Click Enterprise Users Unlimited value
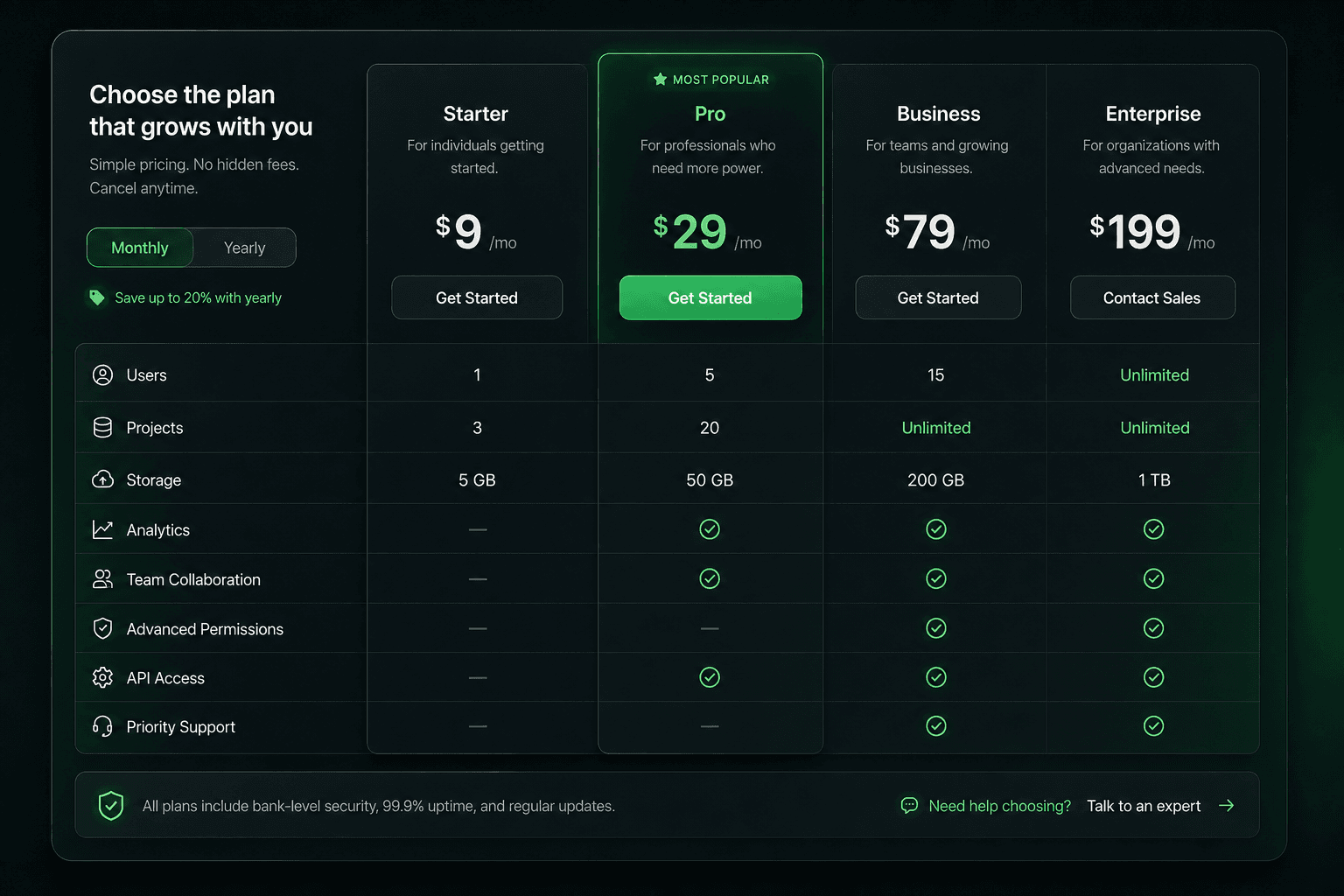 (x=1155, y=375)
